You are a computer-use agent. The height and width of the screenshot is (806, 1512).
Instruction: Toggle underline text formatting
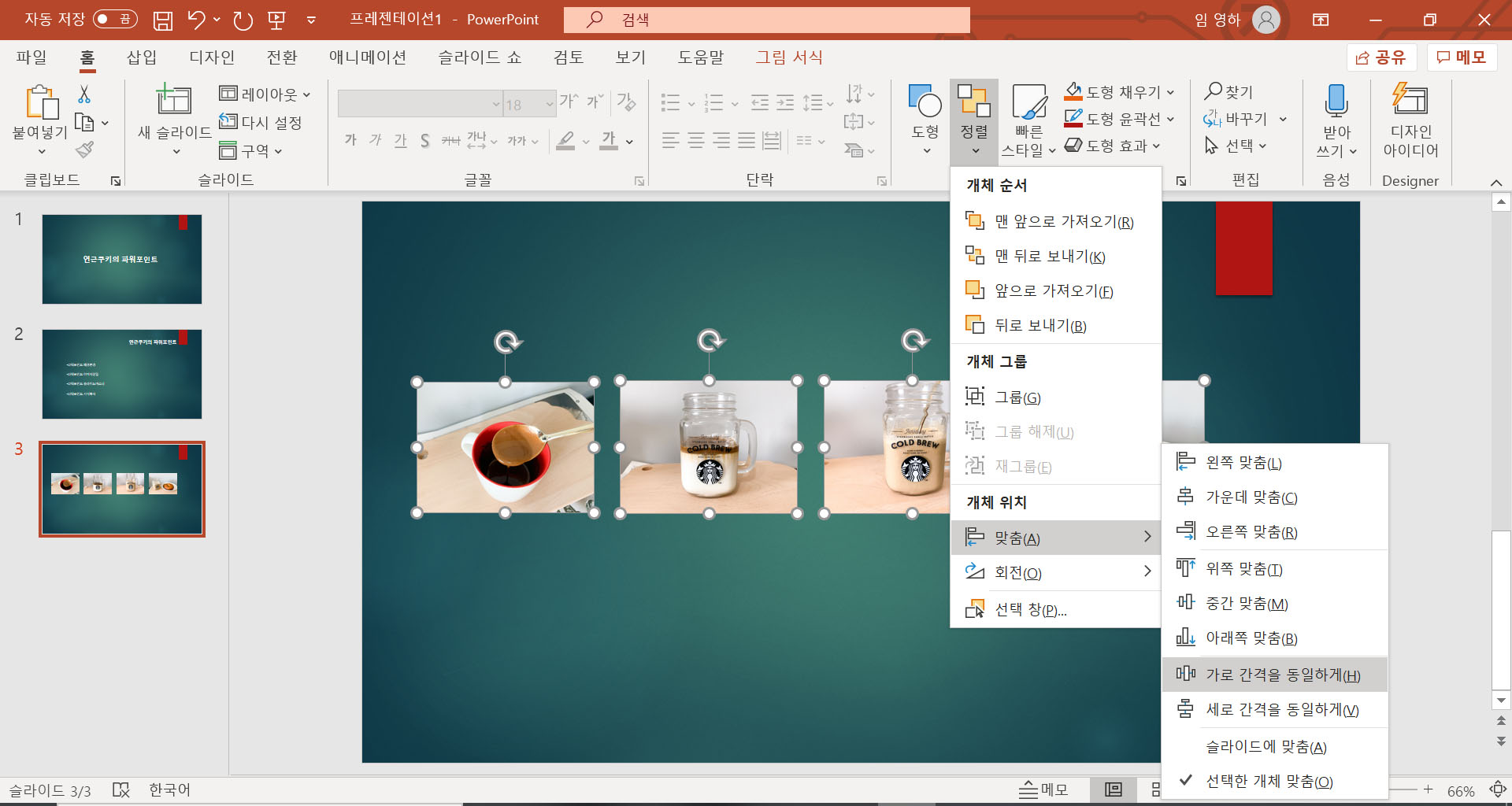401,140
